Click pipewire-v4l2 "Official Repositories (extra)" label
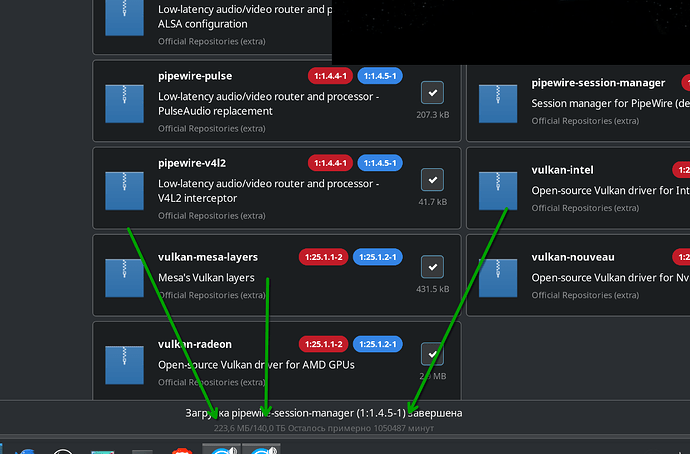This screenshot has width=690, height=454. click(x=212, y=216)
